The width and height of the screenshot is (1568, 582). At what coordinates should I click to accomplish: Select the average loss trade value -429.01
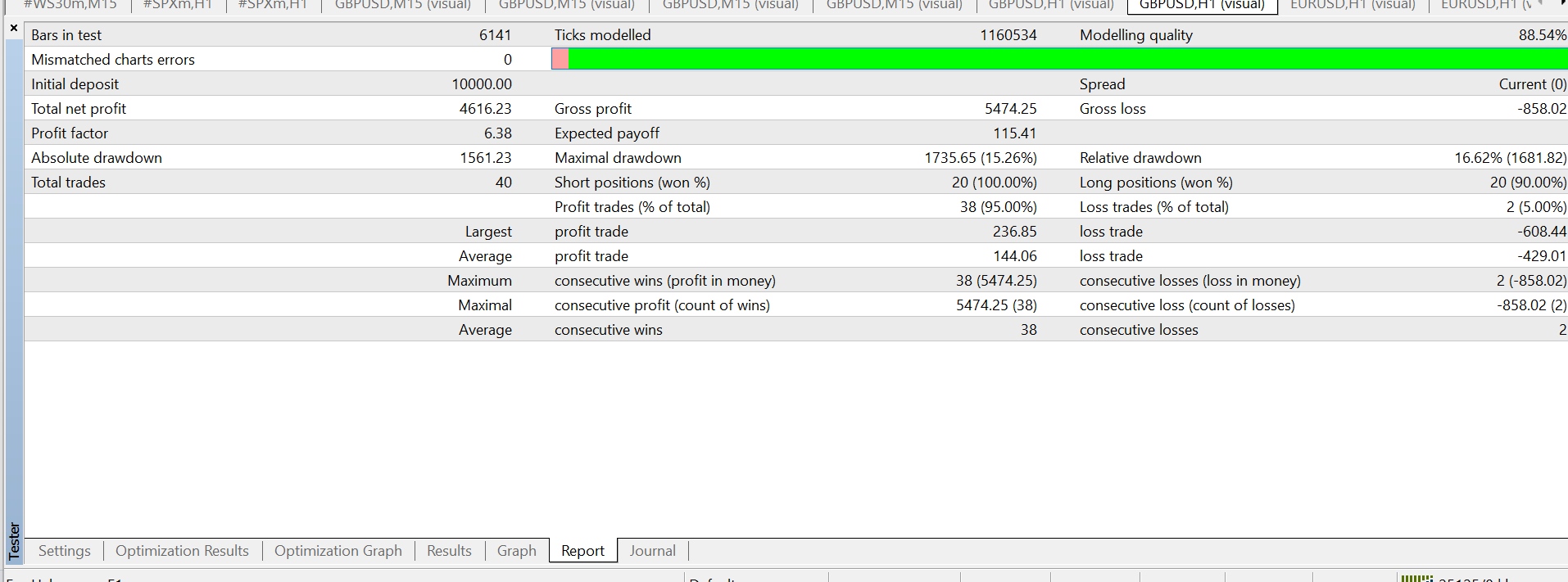coord(1541,256)
